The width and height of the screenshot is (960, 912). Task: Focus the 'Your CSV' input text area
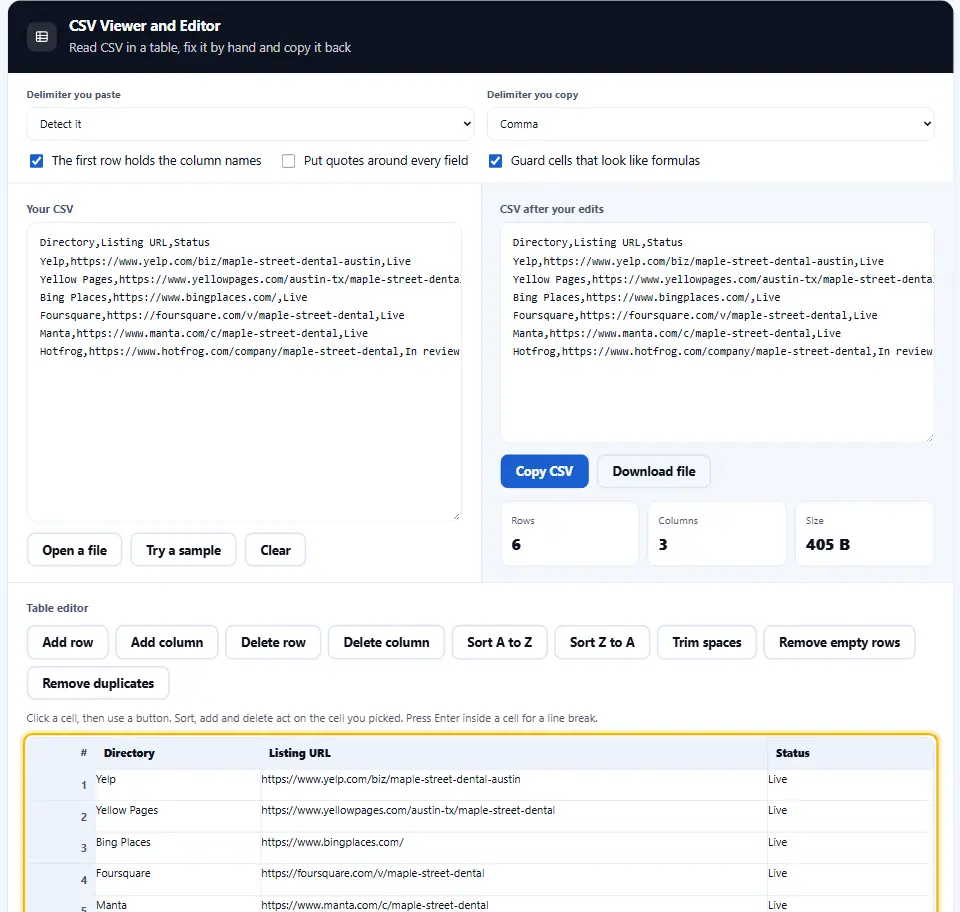click(244, 372)
